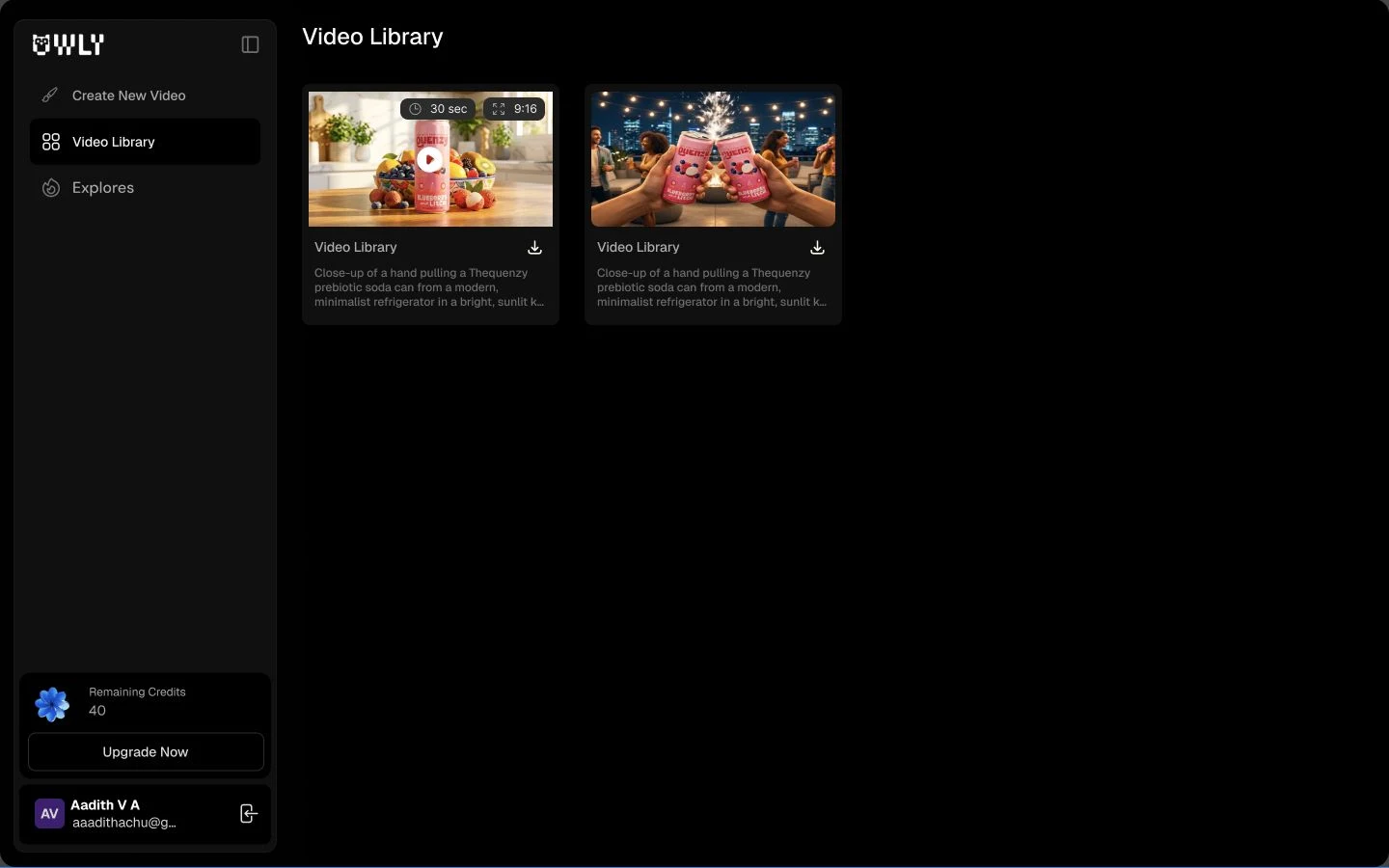Click the 30 sec duration badge

click(438, 109)
